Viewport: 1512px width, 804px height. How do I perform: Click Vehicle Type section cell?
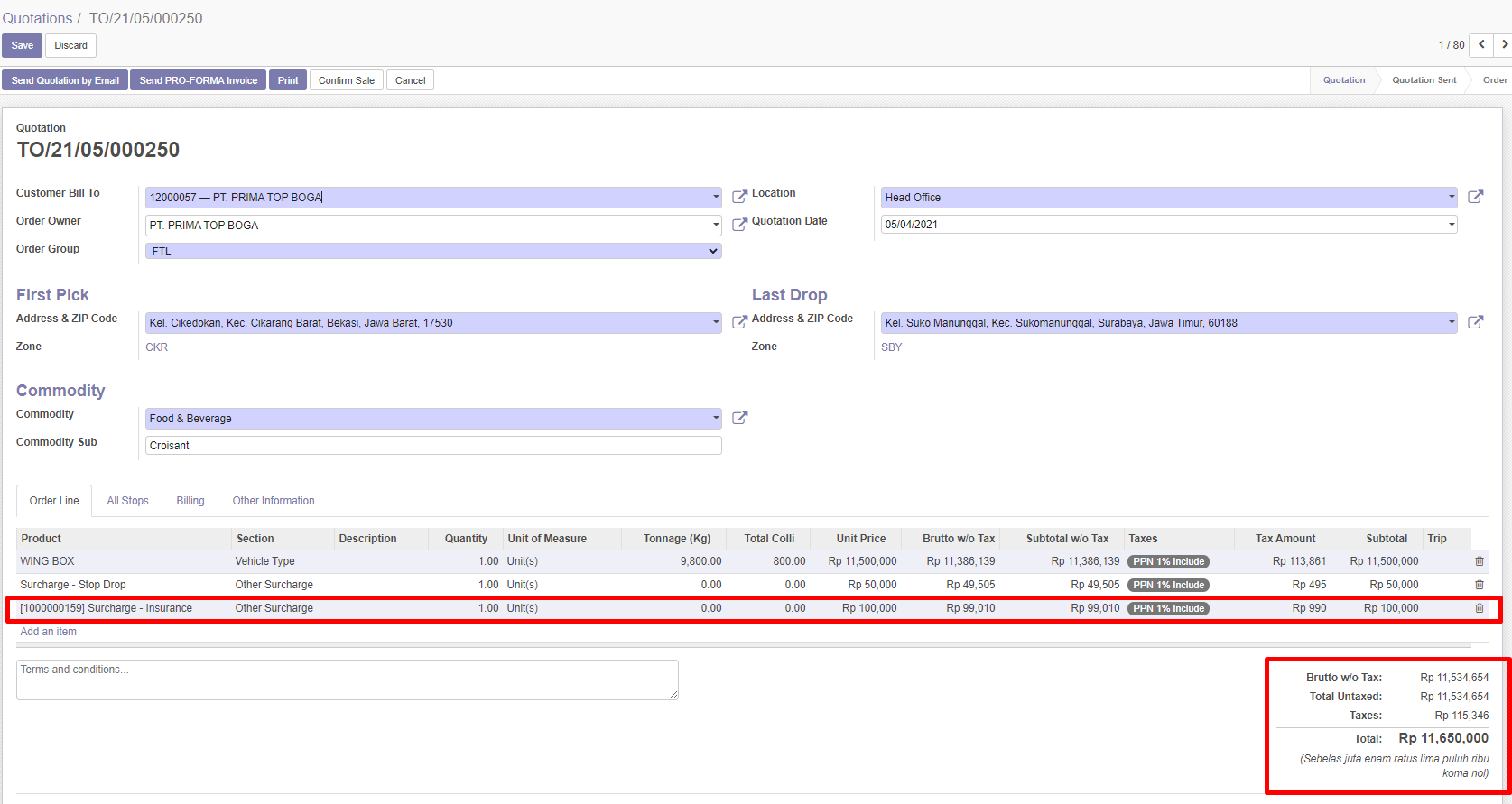click(283, 561)
